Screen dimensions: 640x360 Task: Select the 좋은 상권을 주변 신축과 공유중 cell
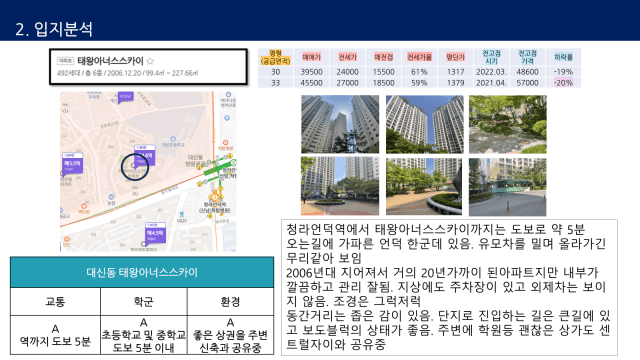point(230,335)
